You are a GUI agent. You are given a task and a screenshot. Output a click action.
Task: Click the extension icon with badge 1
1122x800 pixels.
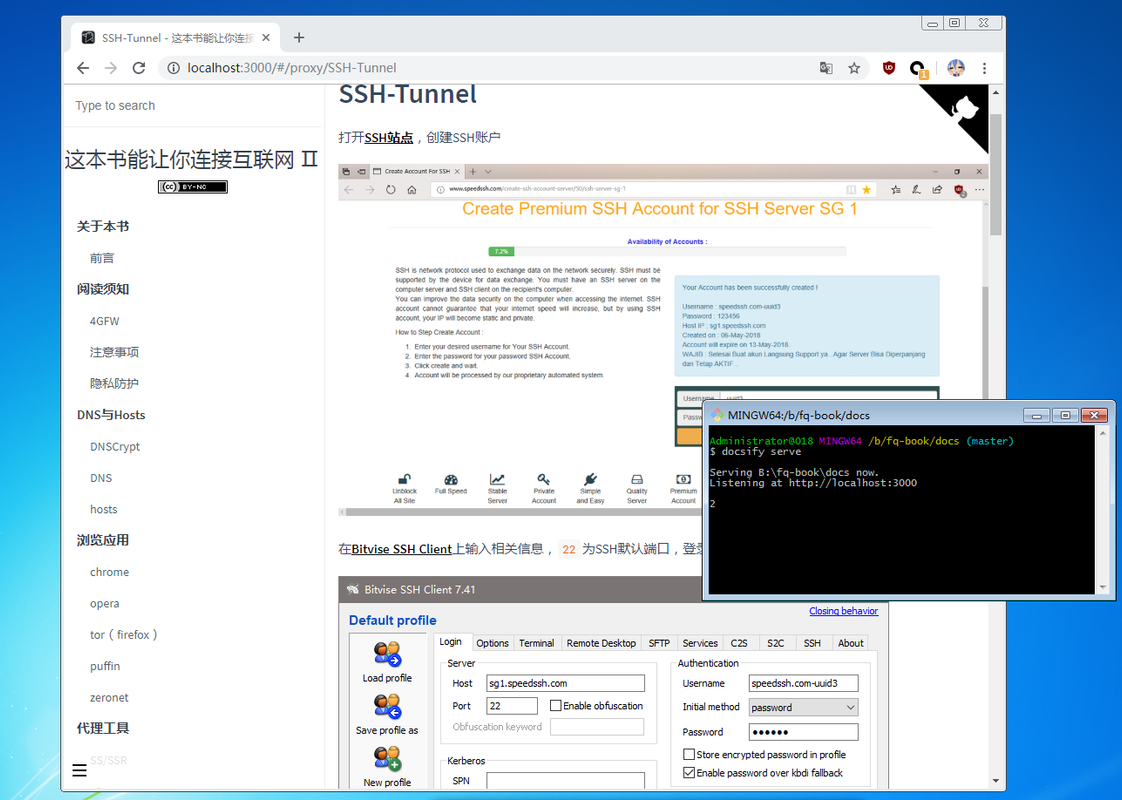click(918, 69)
